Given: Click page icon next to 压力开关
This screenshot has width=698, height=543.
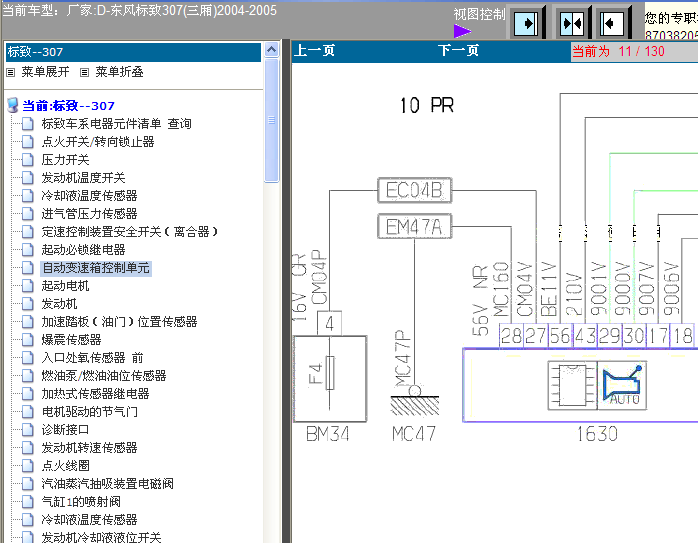Looking at the screenshot, I should pyautogui.click(x=28, y=159).
